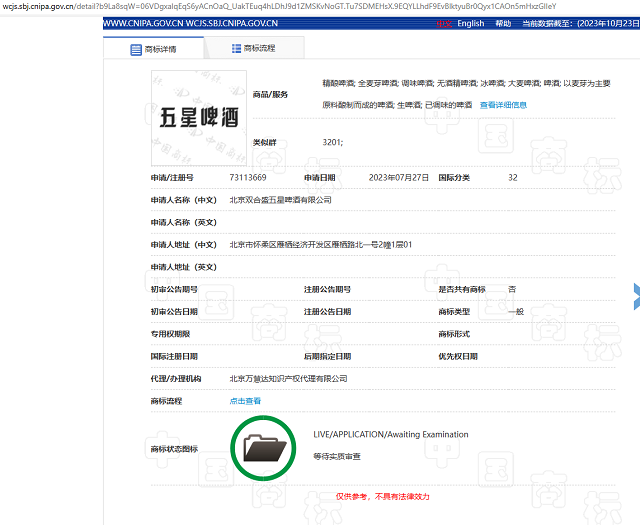
Task: Click WWW.CNIPA.GOV.CN header text
Action: pyautogui.click(x=143, y=23)
